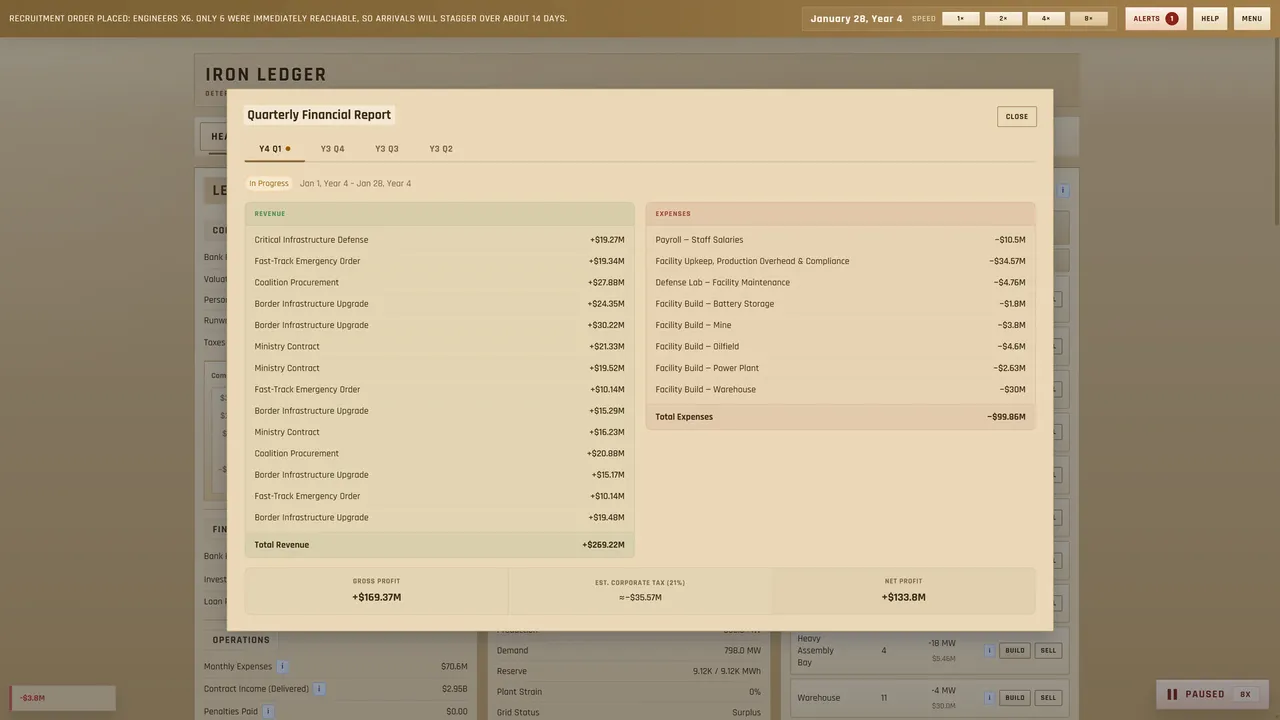Select Facility Build – Power Plant row
Image resolution: width=1280 pixels, height=720 pixels.
tap(840, 368)
